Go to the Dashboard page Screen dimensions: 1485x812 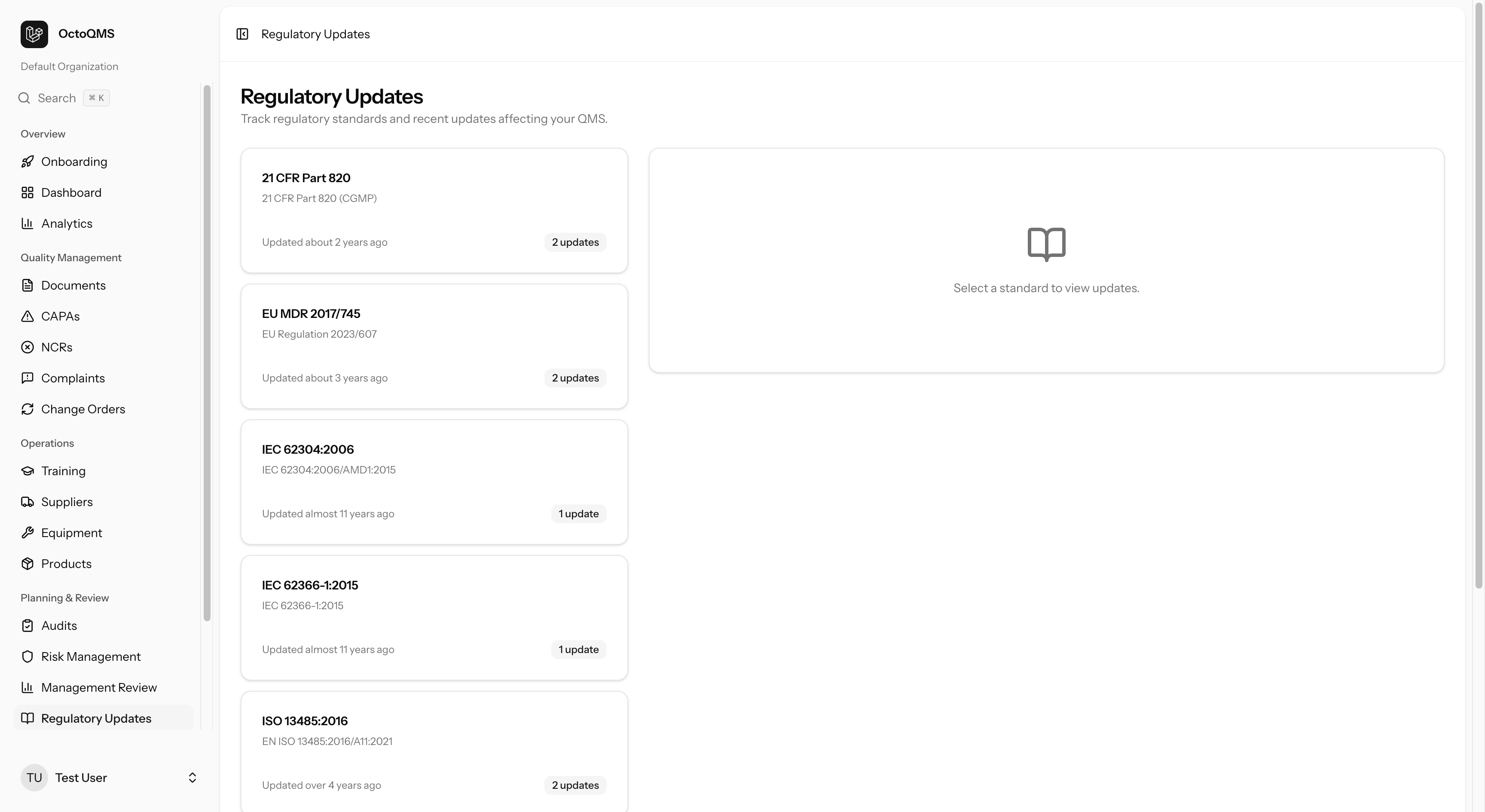tap(104, 192)
